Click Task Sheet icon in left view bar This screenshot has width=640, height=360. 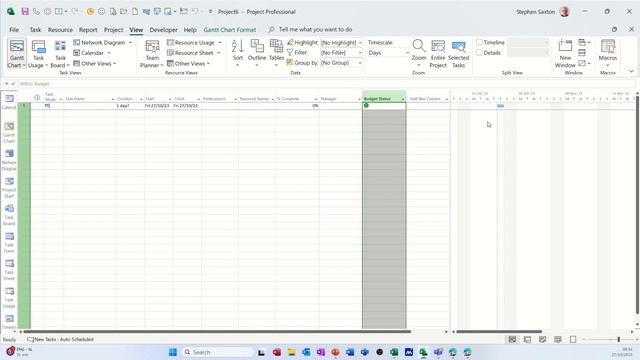[x=9, y=269]
